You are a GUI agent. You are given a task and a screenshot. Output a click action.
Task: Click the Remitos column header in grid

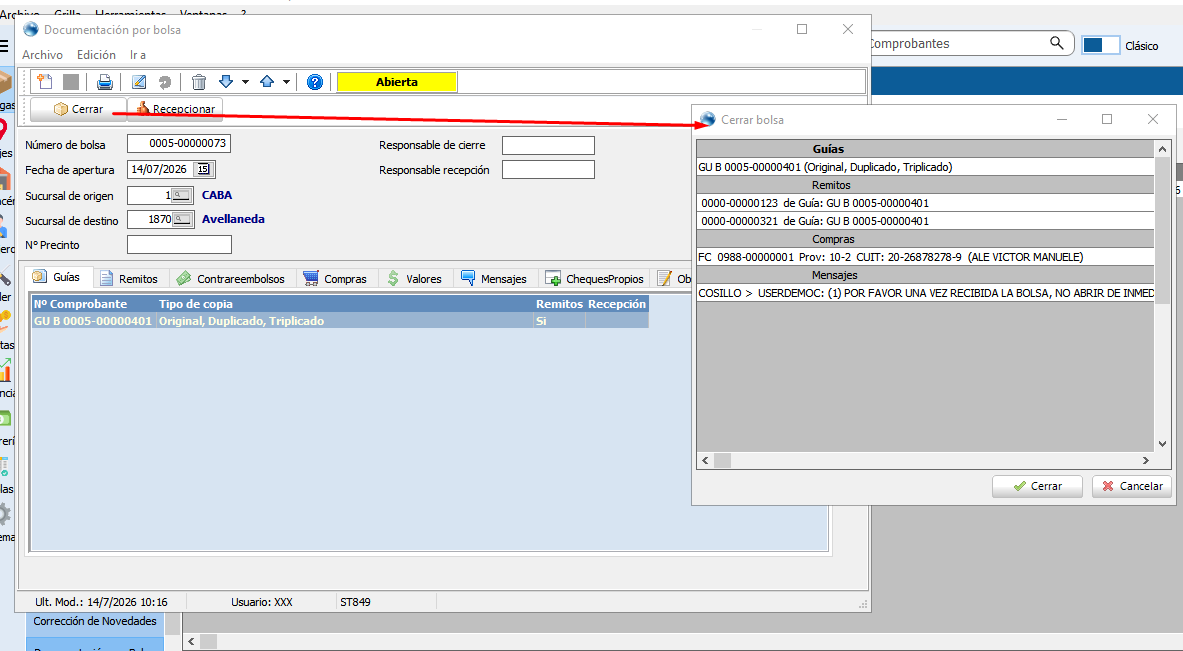pos(559,304)
